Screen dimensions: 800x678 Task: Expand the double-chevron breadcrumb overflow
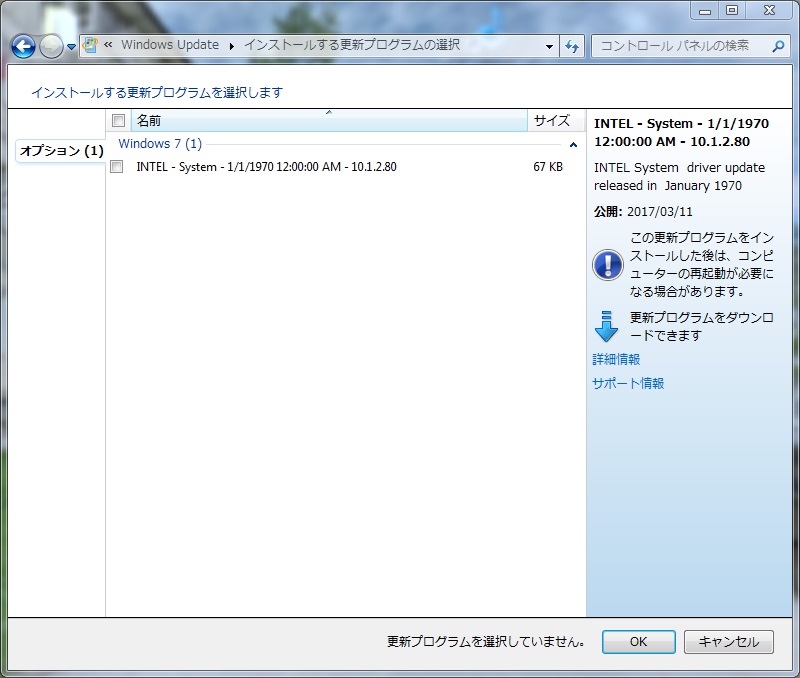pos(108,45)
